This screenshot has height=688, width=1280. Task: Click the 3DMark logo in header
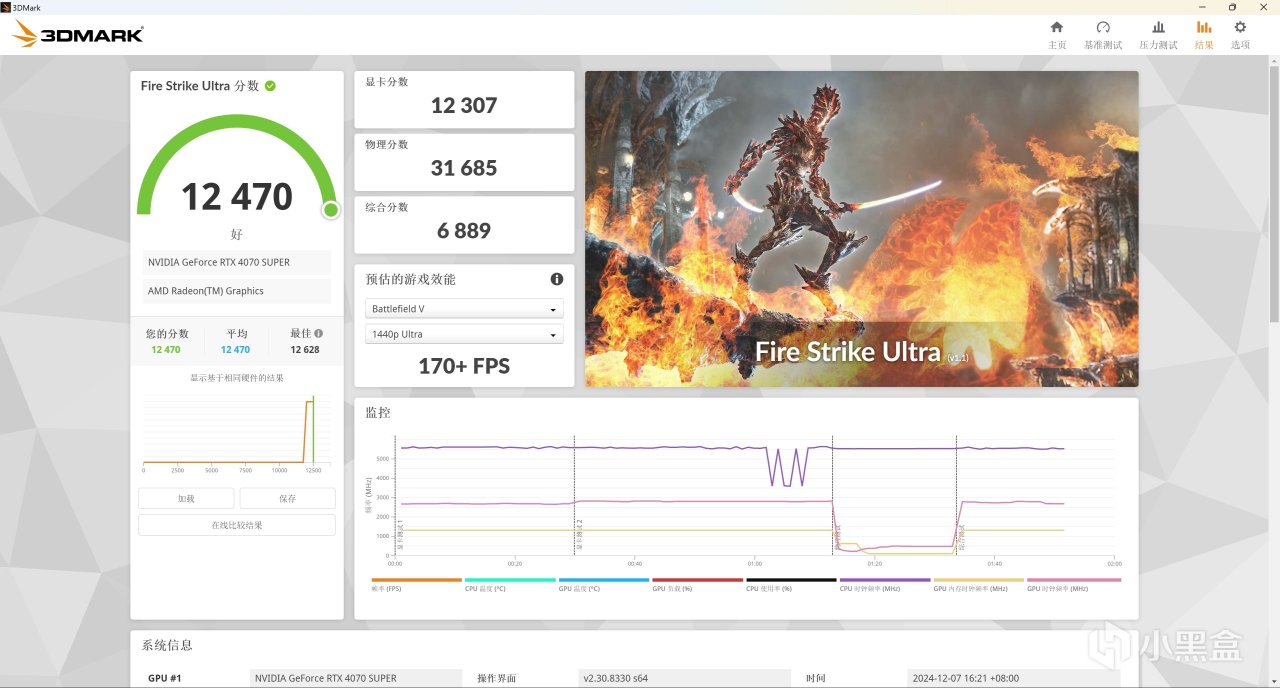(x=78, y=35)
